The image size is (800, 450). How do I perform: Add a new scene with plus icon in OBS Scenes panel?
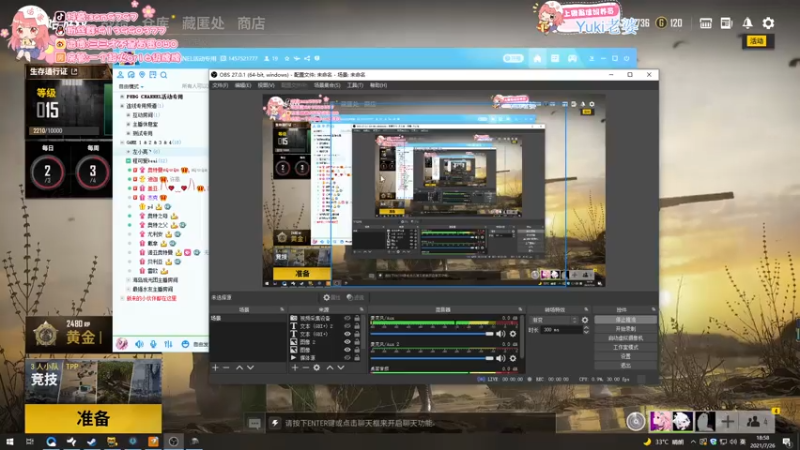coord(215,367)
